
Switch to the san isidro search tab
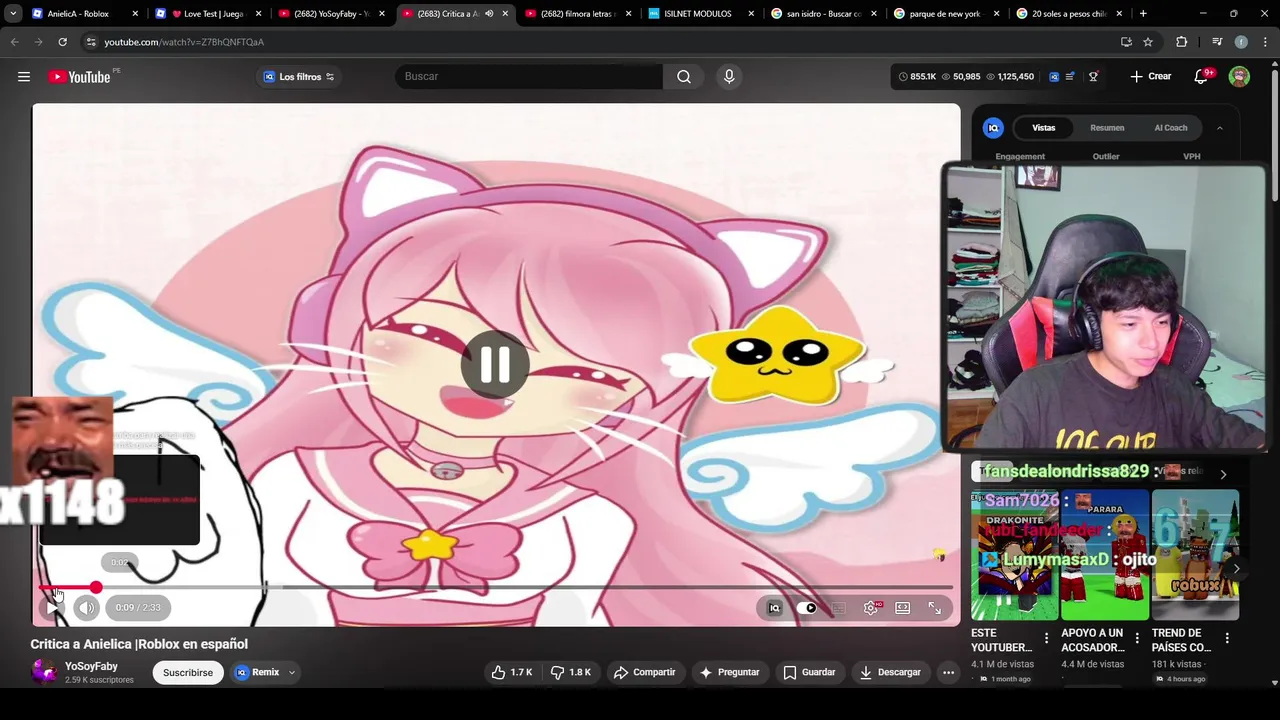tap(823, 14)
